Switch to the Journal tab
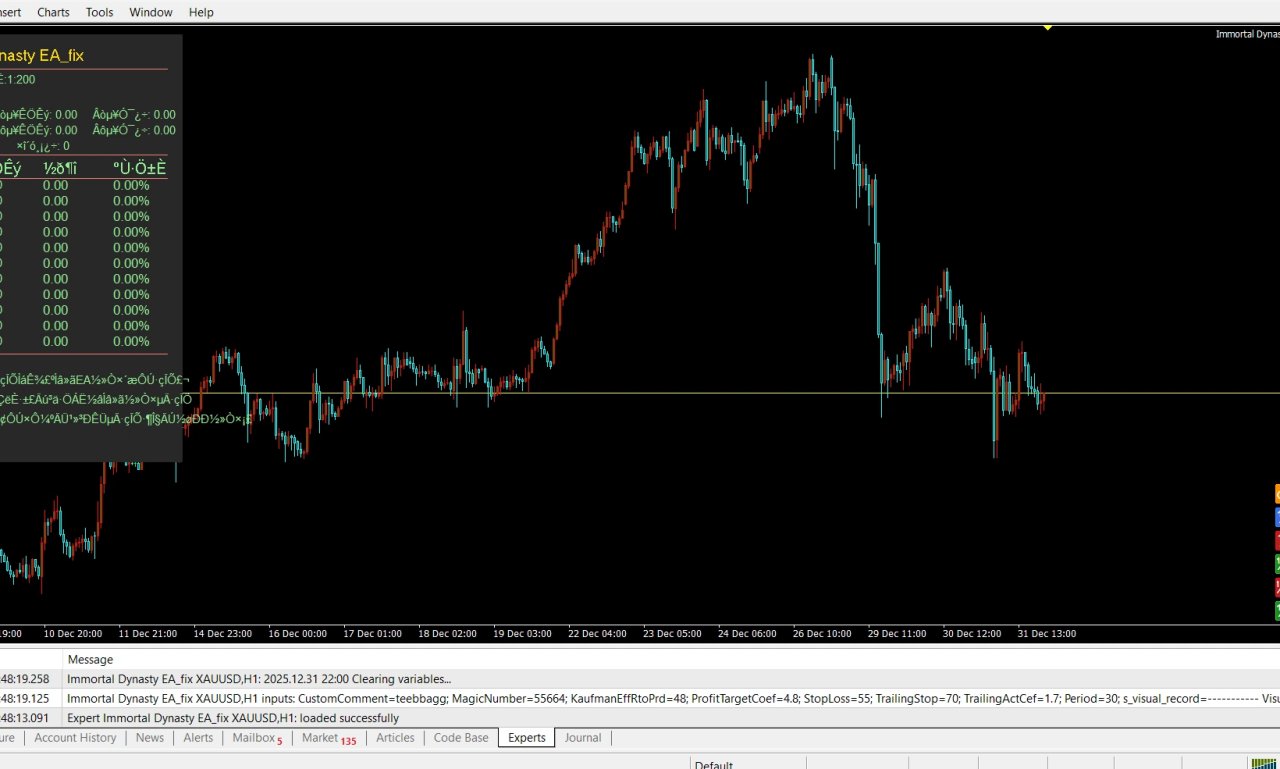Image resolution: width=1280 pixels, height=769 pixels. [x=583, y=738]
